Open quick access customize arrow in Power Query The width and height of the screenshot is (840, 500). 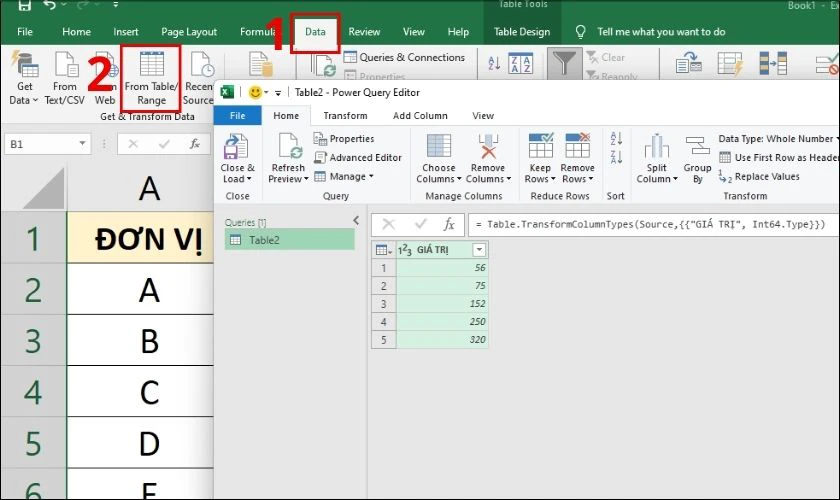pos(278,93)
